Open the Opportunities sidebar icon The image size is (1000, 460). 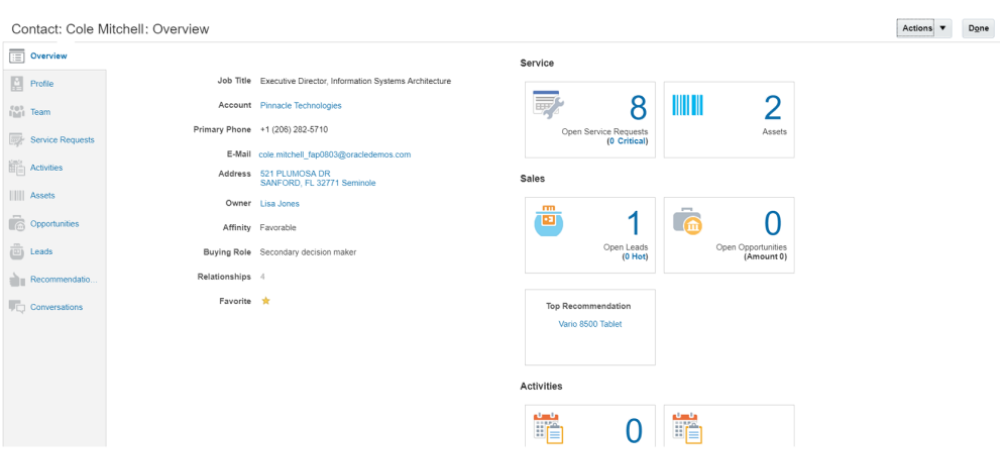(x=16, y=224)
